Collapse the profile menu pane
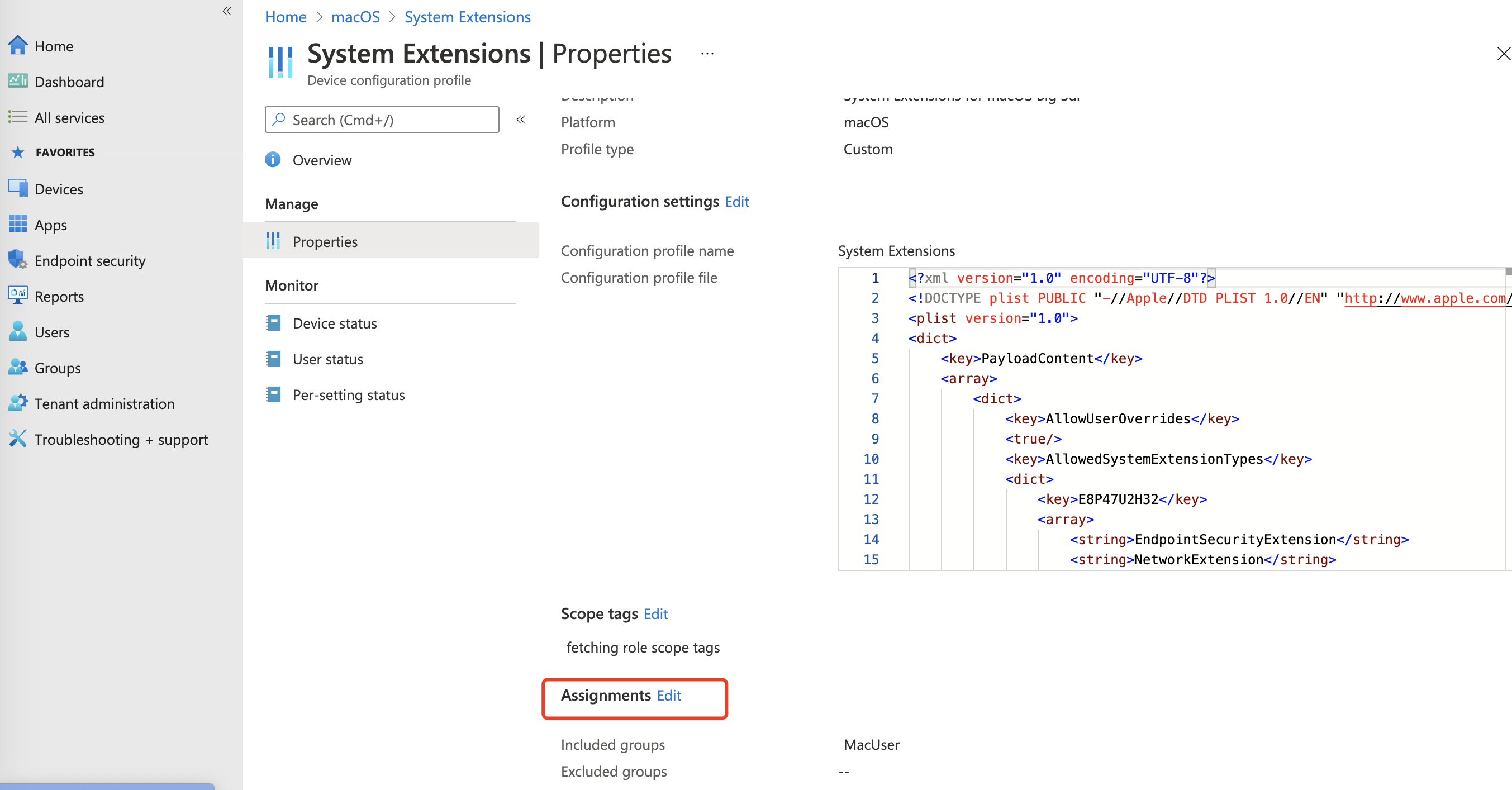Screen dimensions: 1512x790 (521, 120)
